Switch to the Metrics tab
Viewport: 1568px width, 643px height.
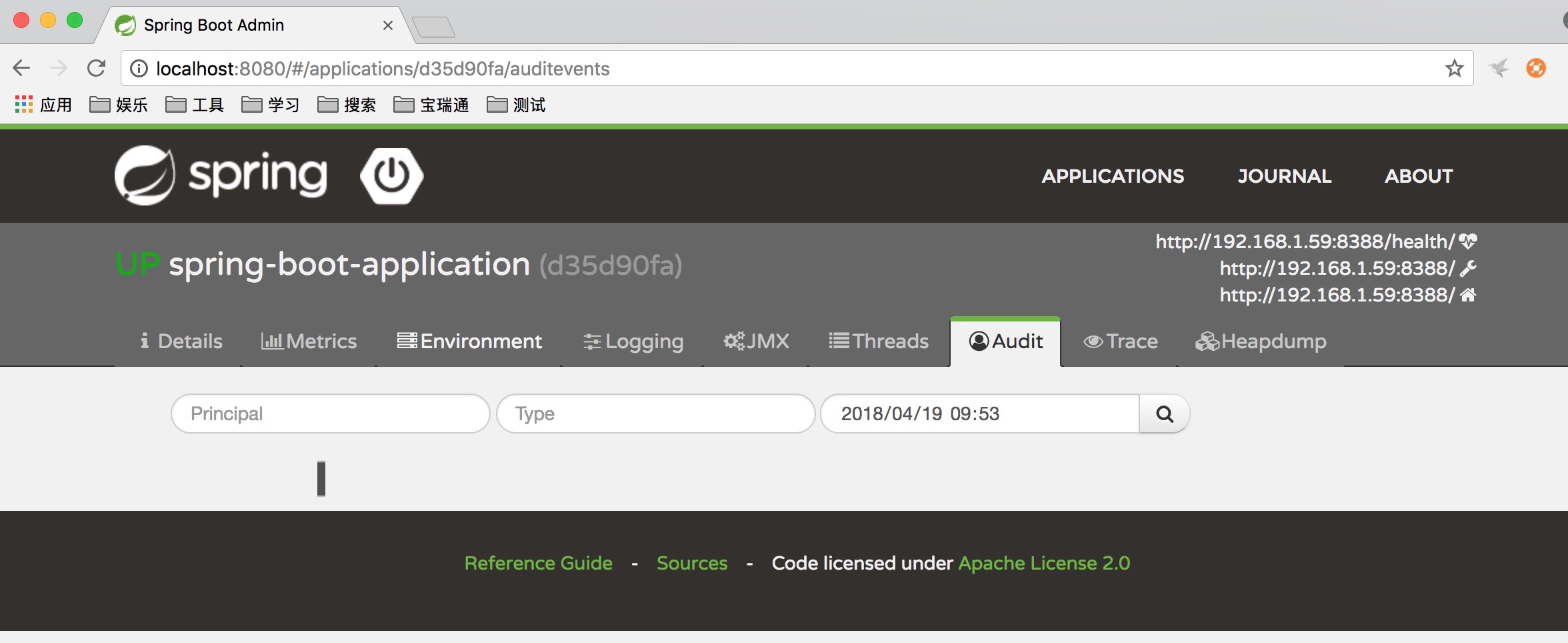tap(309, 342)
